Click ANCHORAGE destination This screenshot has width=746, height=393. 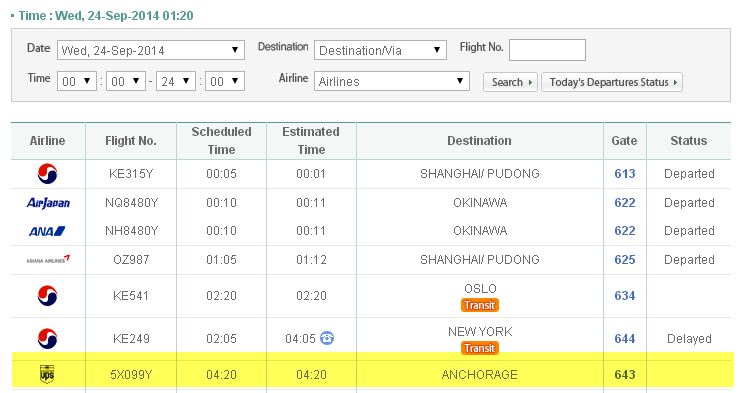pyautogui.click(x=480, y=374)
